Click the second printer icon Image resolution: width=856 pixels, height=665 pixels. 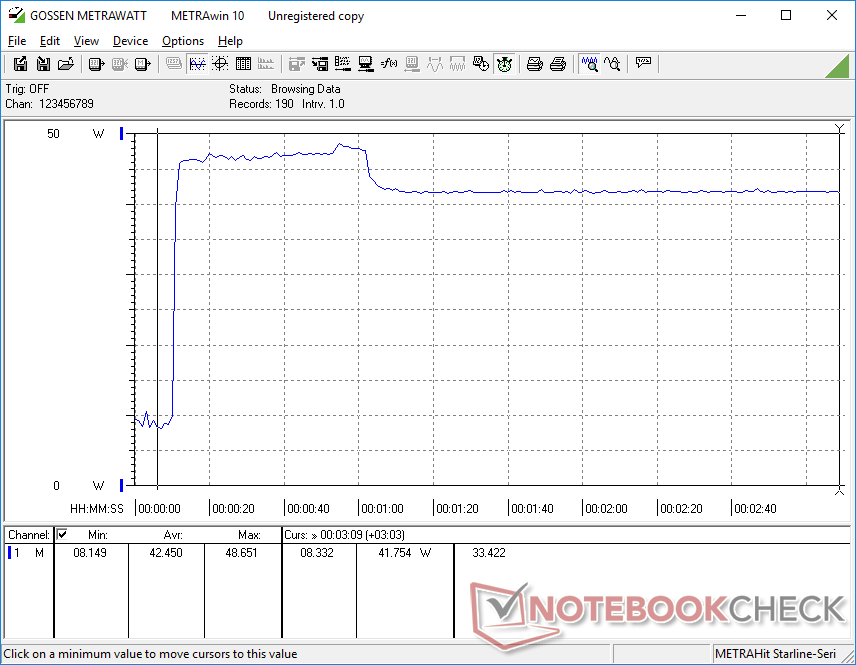557,64
